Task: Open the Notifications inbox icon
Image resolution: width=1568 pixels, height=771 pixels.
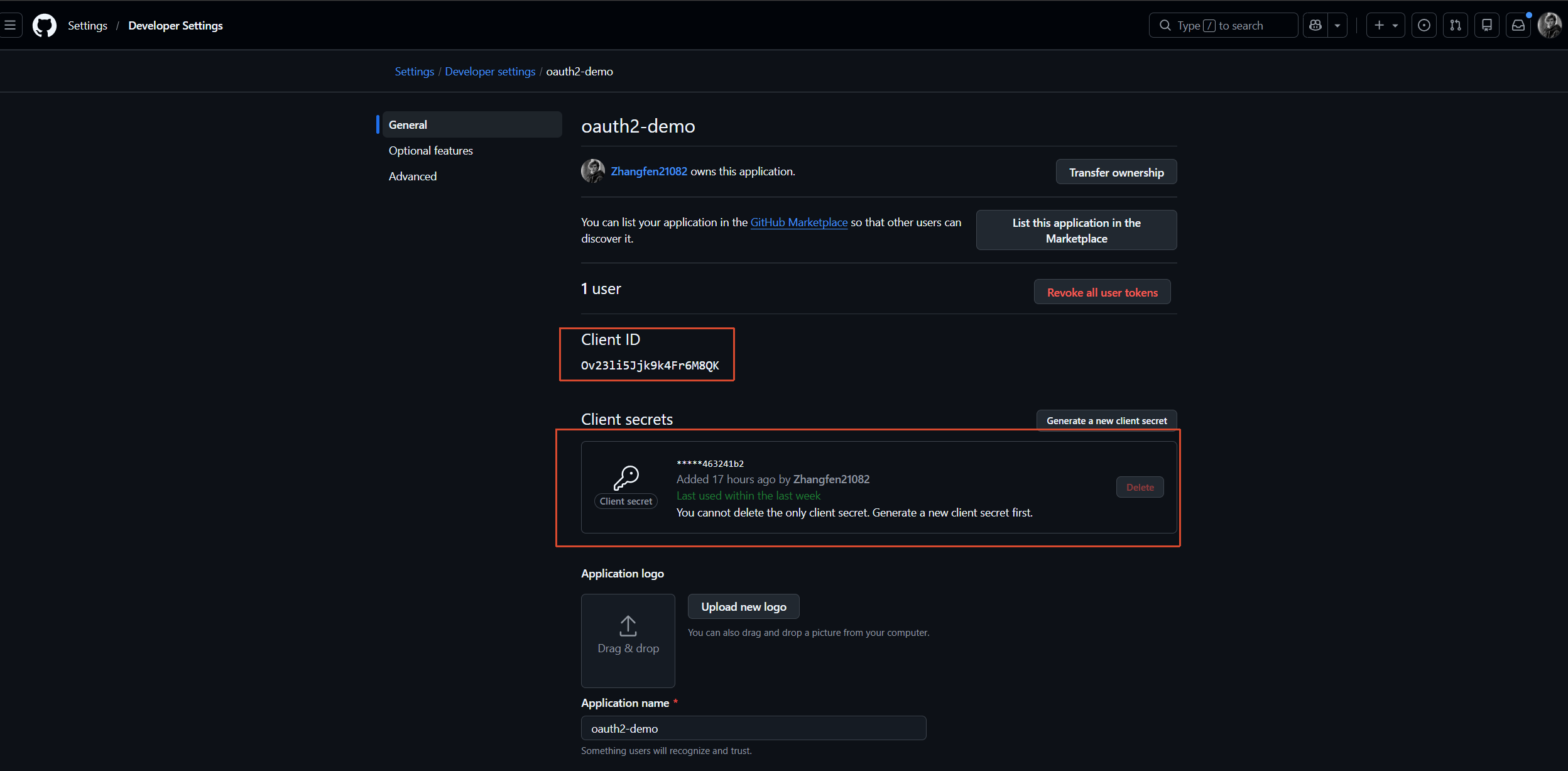Action: pyautogui.click(x=1518, y=25)
